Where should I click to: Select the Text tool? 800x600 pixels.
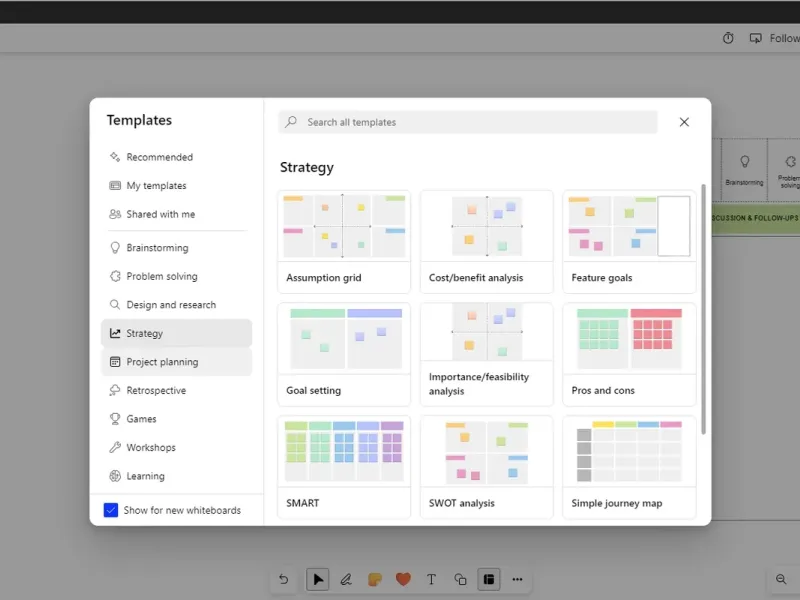[x=432, y=579]
